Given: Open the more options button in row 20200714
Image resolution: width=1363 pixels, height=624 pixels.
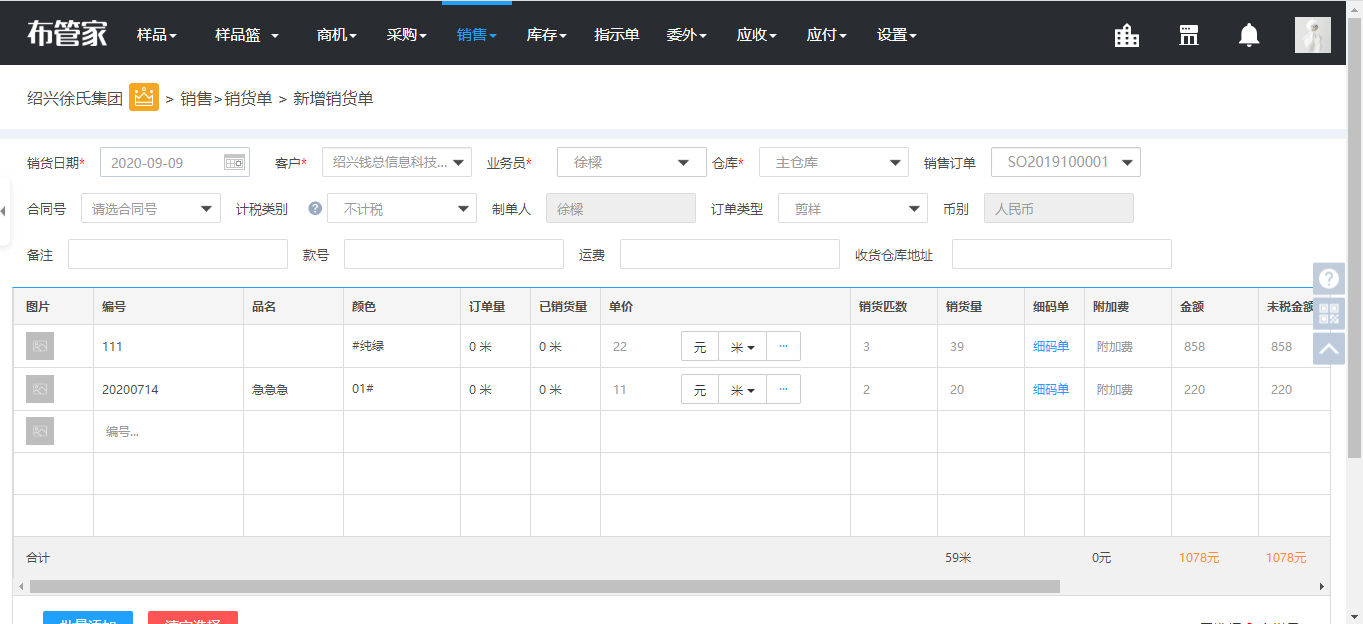Looking at the screenshot, I should click(783, 389).
